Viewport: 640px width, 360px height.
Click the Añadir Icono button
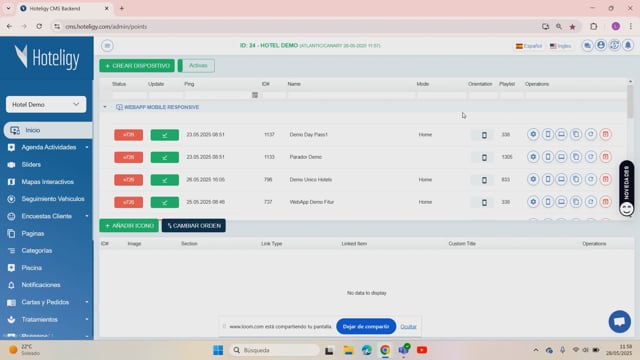click(129, 226)
